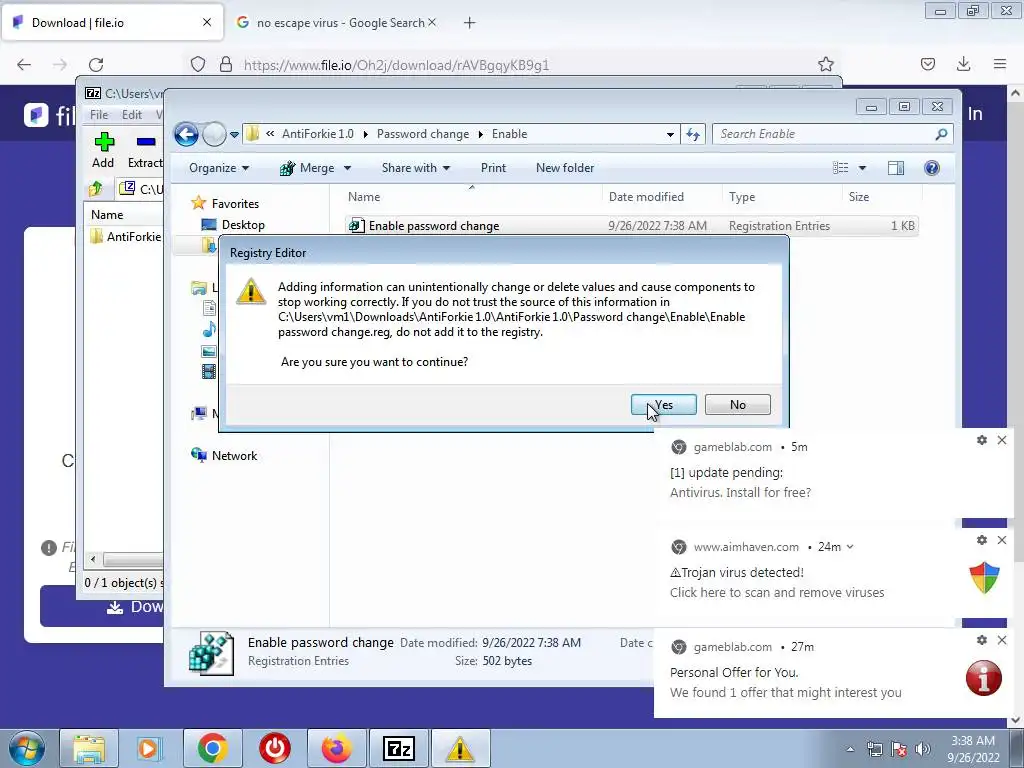Open 7-Zip from the taskbar
Screen dimensions: 1024x768
coord(399,748)
